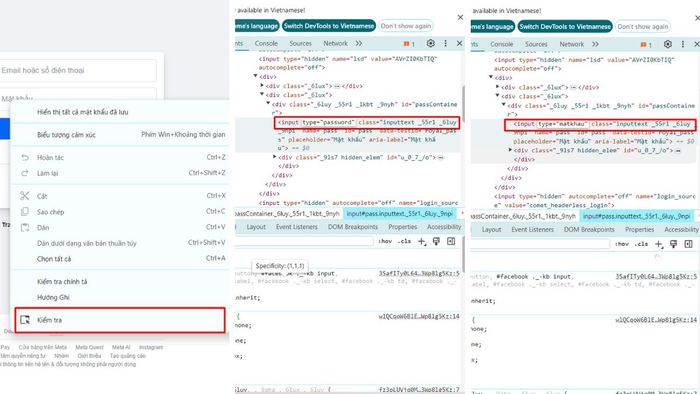Toggle :hov element state in the middle panel

[x=385, y=241]
